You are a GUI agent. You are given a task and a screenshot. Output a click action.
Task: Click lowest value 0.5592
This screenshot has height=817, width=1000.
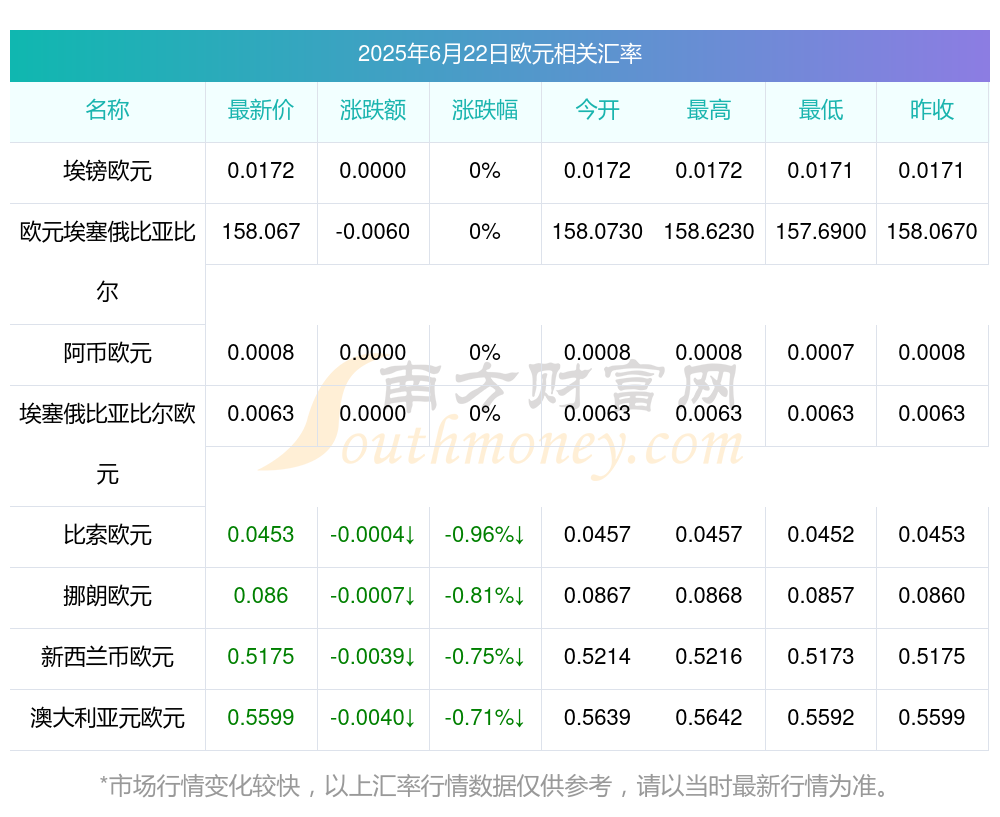tap(821, 718)
